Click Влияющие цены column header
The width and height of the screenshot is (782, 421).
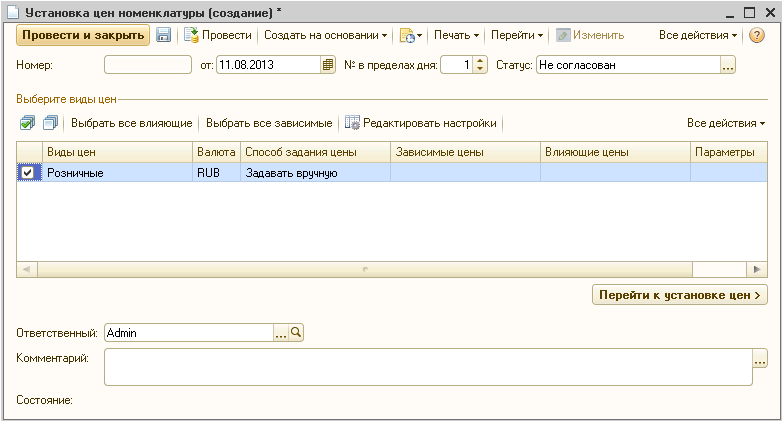[x=615, y=152]
